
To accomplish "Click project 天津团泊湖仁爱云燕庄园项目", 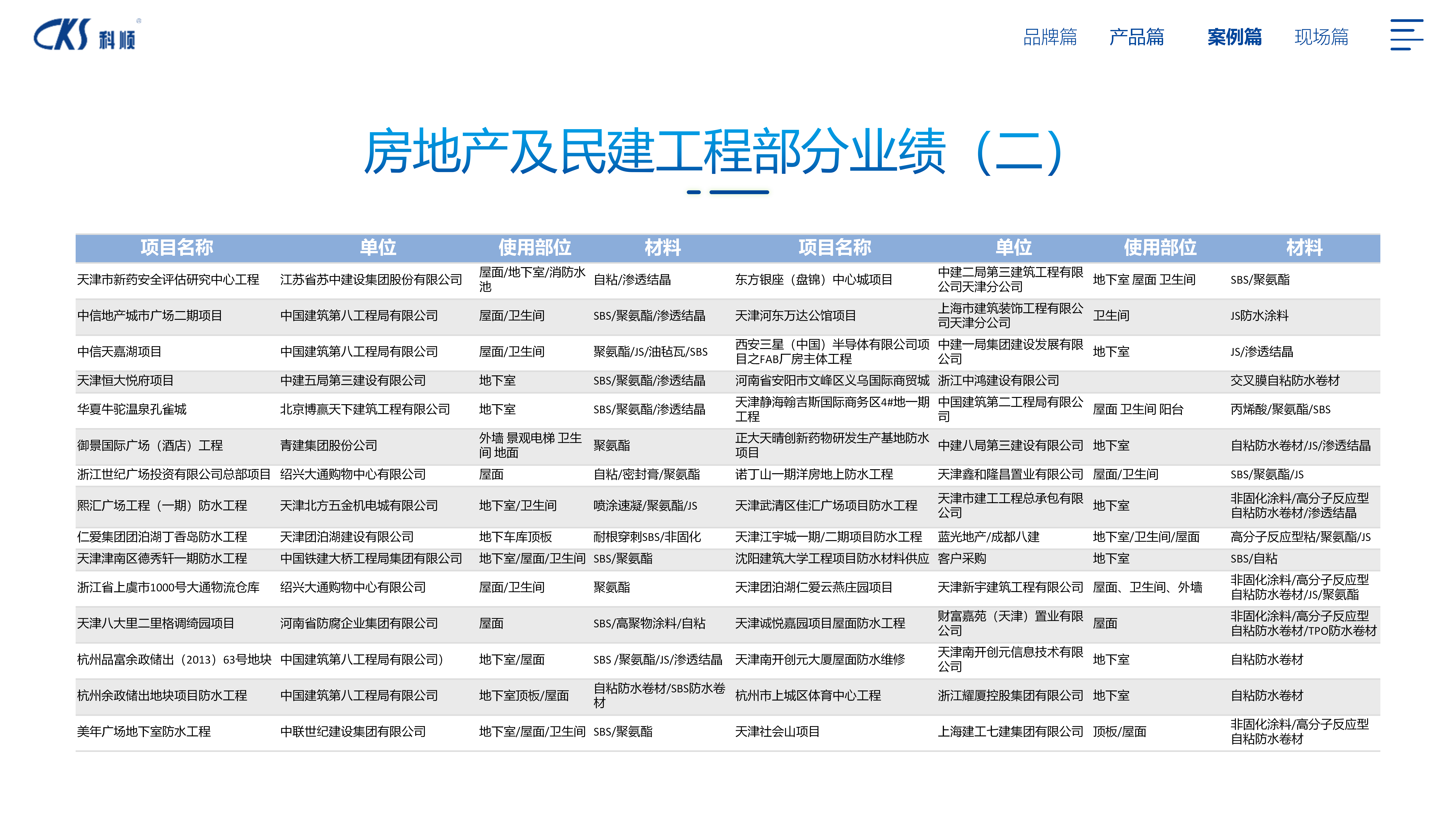I will tap(814, 588).
